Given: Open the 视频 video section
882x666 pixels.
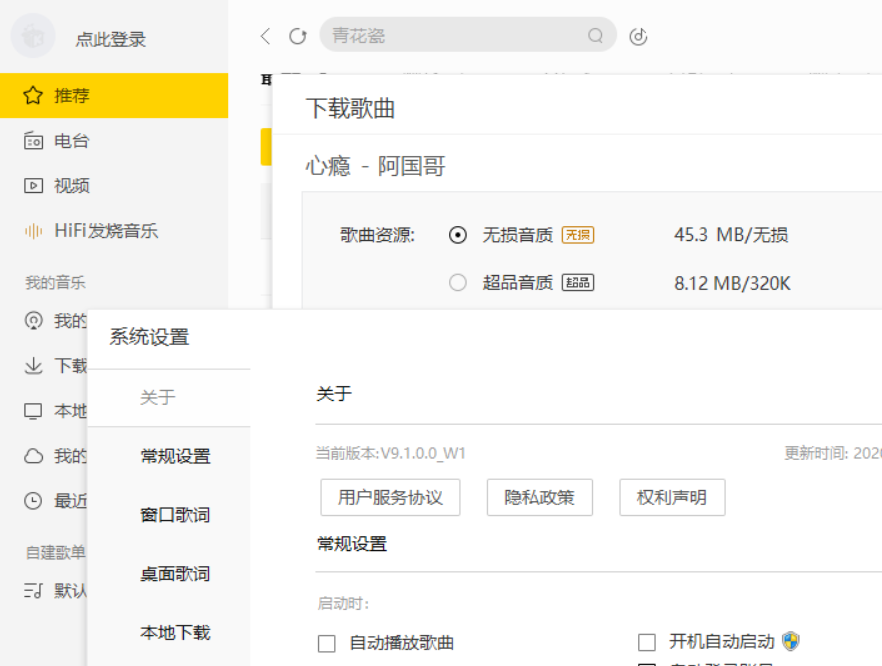Looking at the screenshot, I should (71, 186).
